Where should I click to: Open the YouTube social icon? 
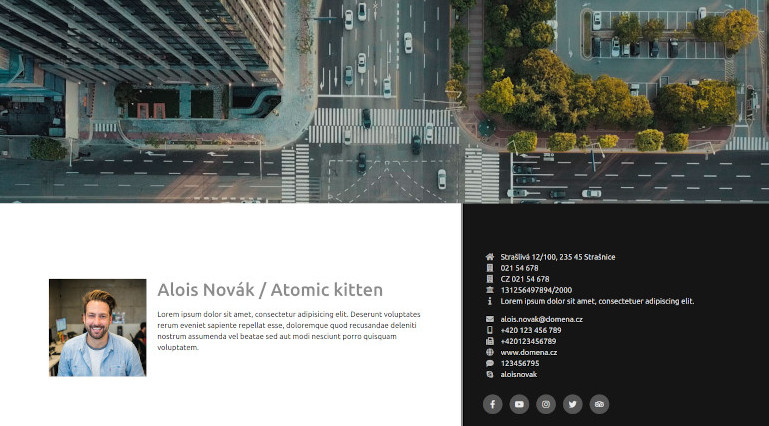coord(519,404)
